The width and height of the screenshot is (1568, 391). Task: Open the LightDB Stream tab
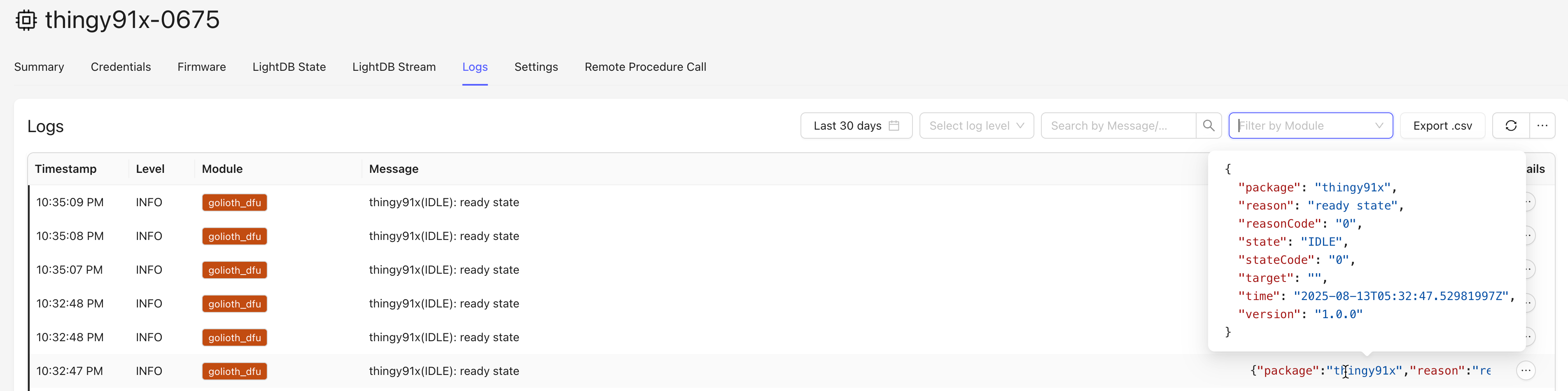tap(394, 67)
